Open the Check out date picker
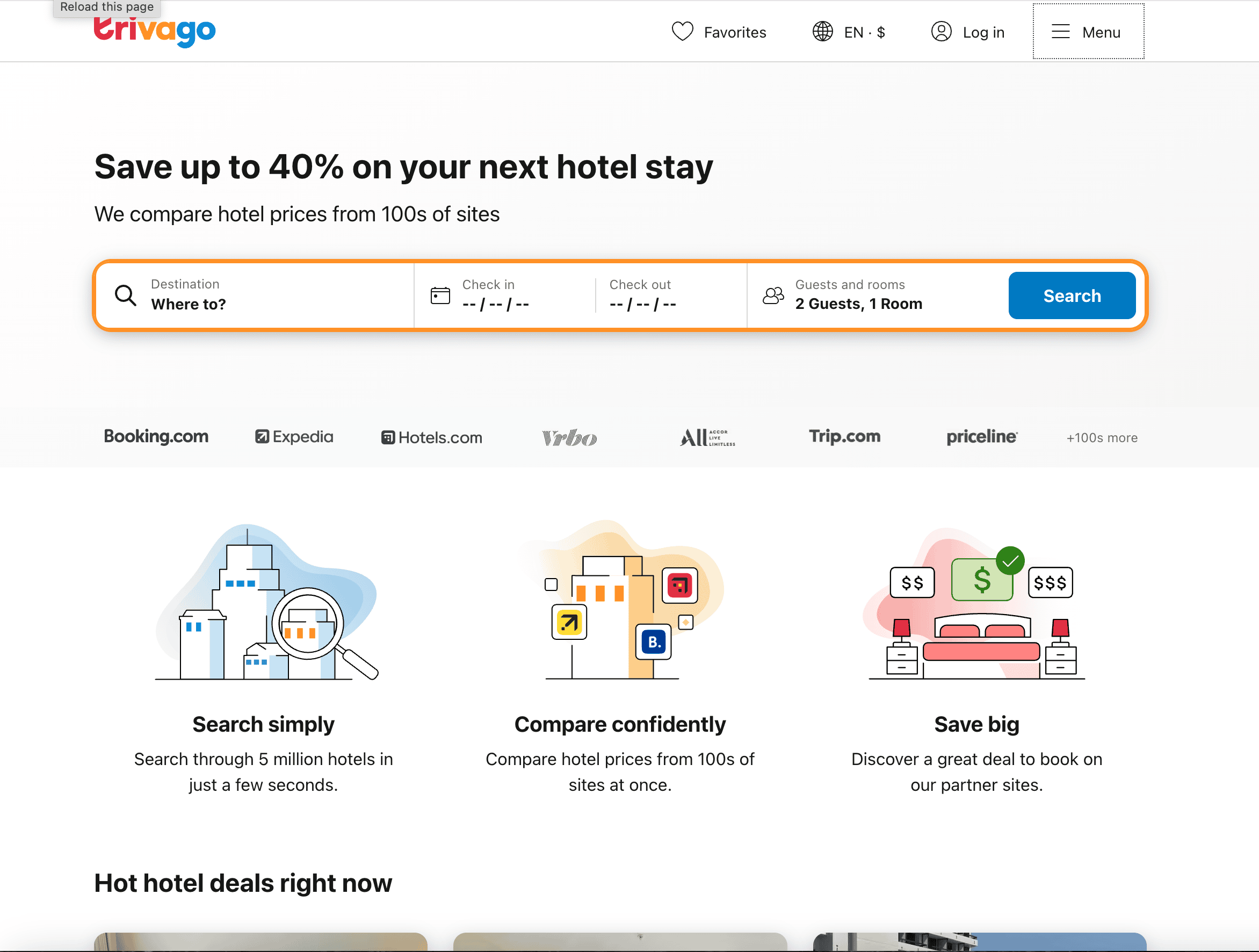This screenshot has height=952, width=1259. [643, 295]
